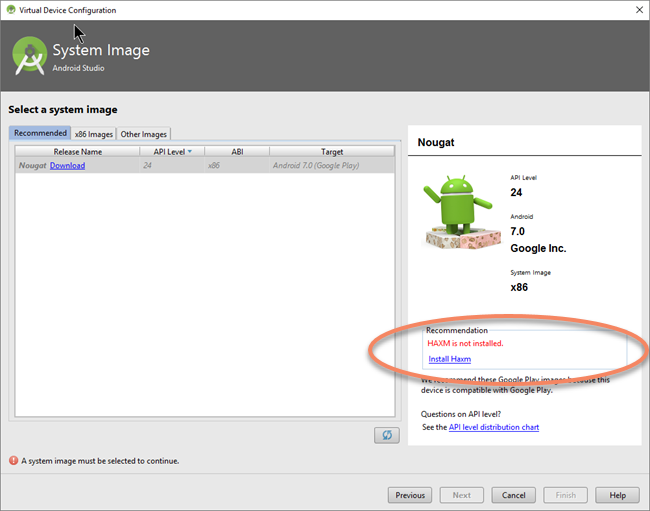Click the Cancel button

click(x=513, y=495)
